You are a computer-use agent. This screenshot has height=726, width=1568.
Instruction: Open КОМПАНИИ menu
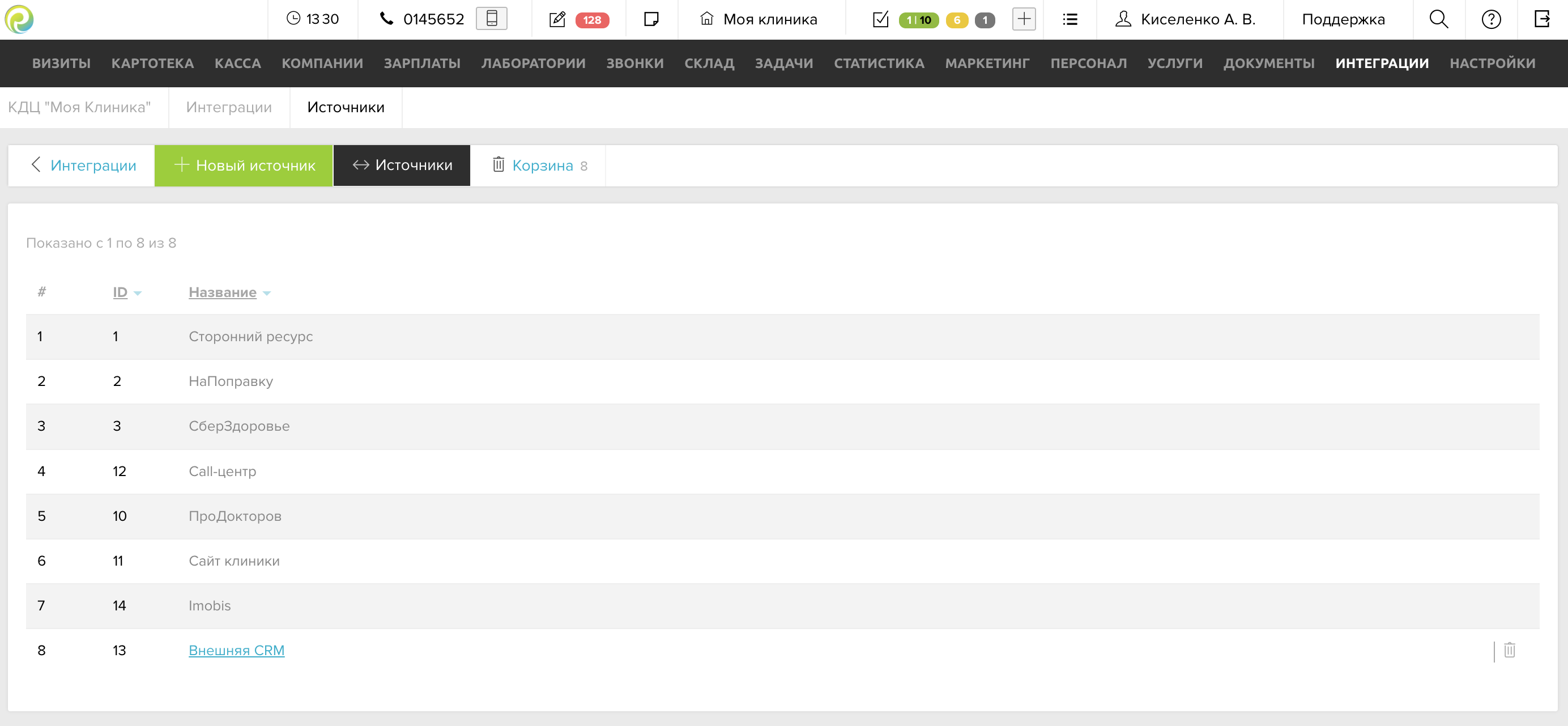322,63
